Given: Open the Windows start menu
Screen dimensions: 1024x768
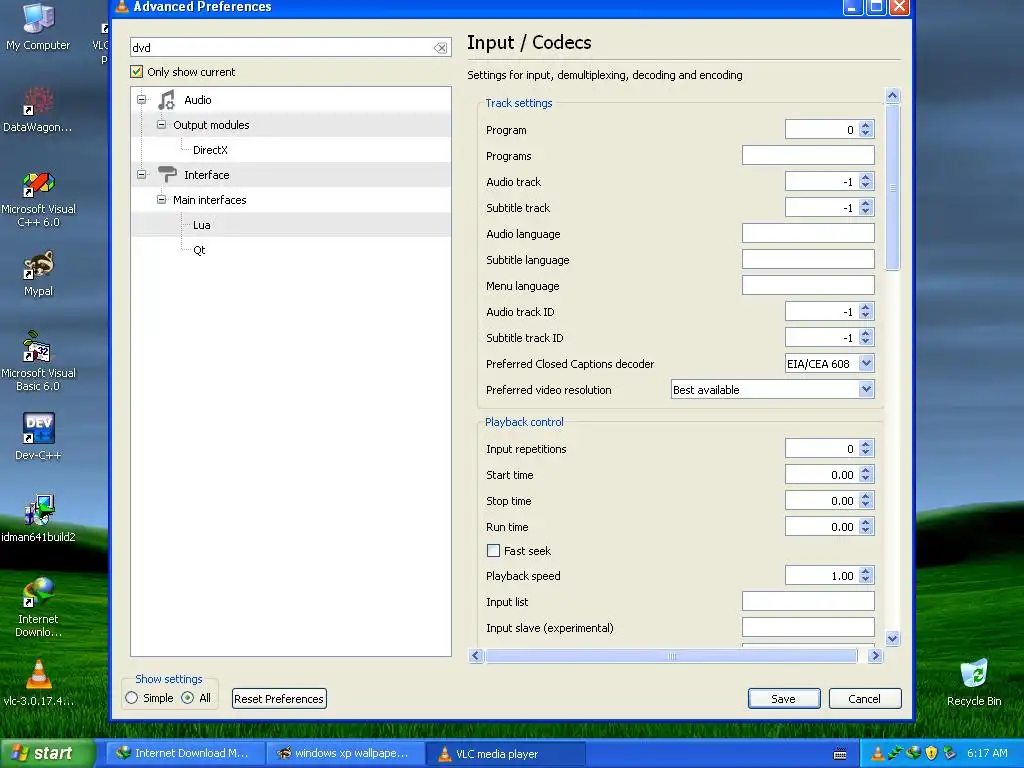Looking at the screenshot, I should 48,753.
